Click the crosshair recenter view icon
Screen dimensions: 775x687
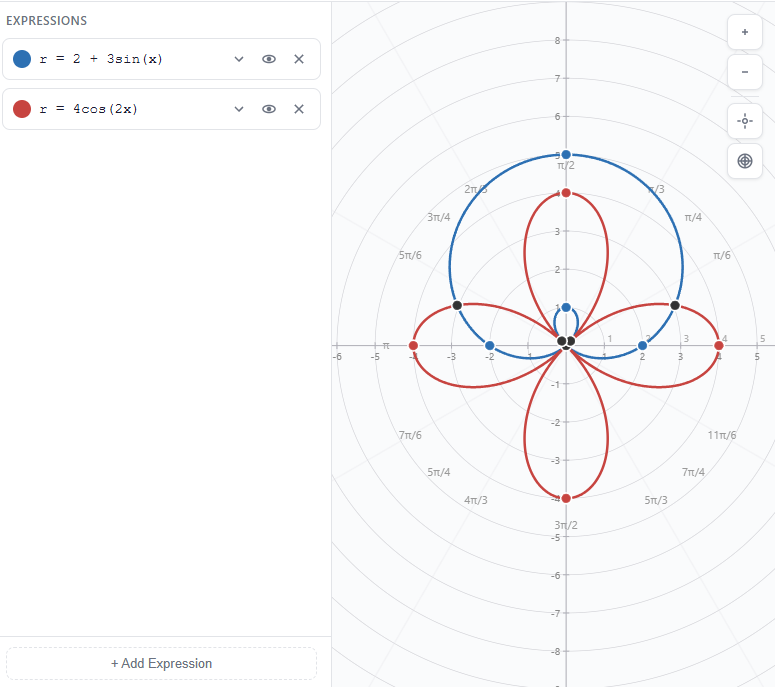(x=744, y=121)
